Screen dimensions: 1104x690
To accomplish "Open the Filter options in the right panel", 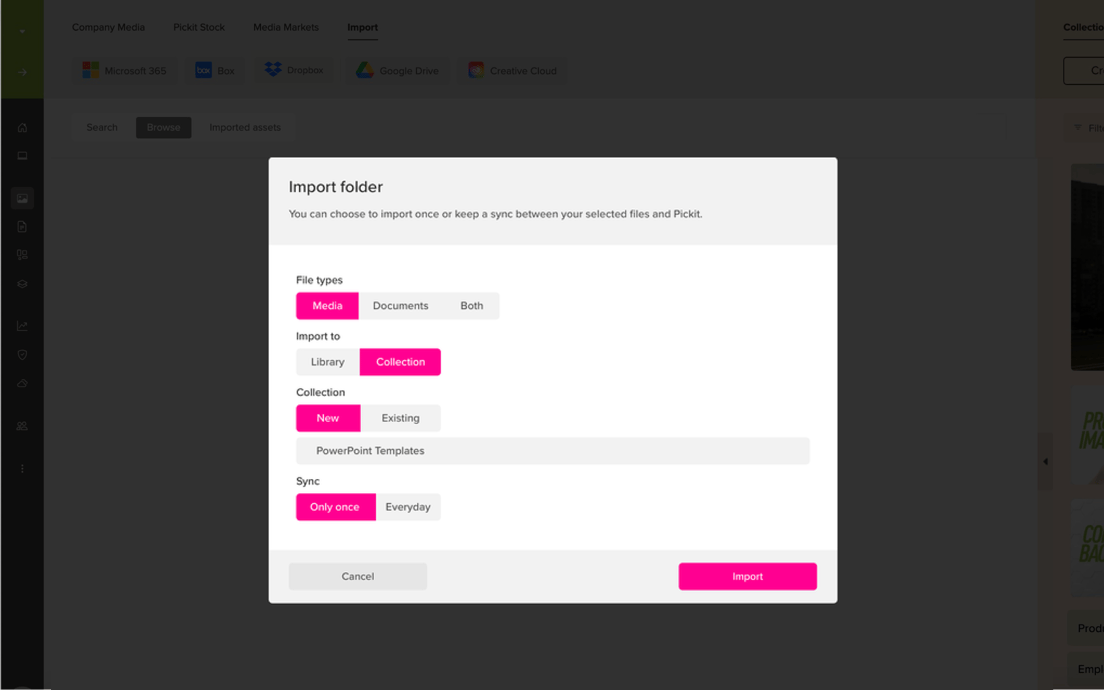I will click(1090, 127).
